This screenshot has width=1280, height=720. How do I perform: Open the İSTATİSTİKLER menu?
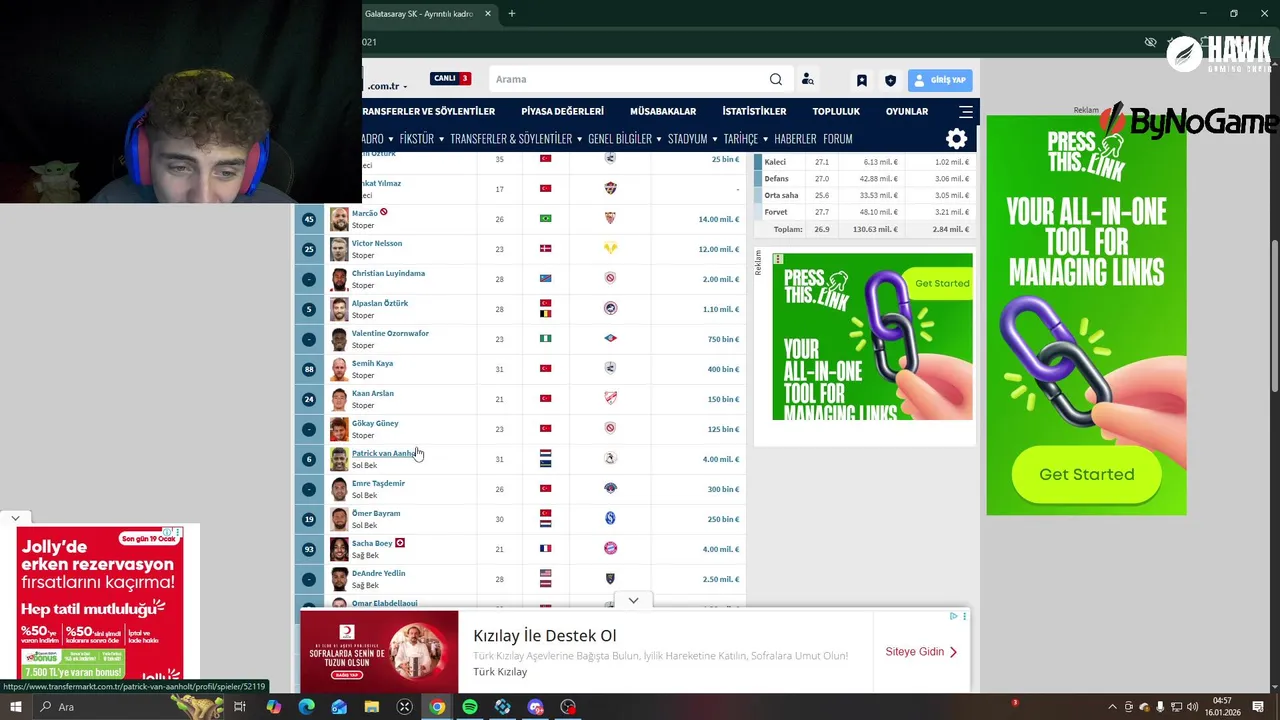tap(754, 111)
